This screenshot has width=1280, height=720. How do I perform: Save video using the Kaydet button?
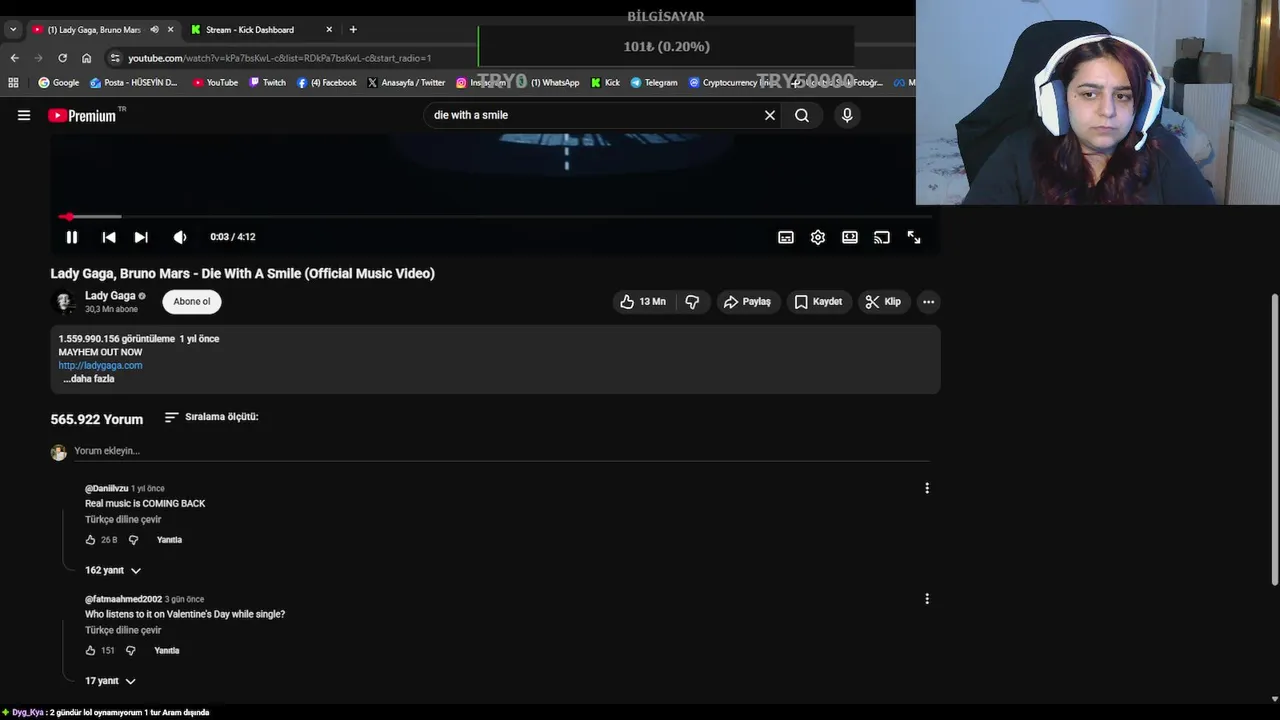[819, 301]
